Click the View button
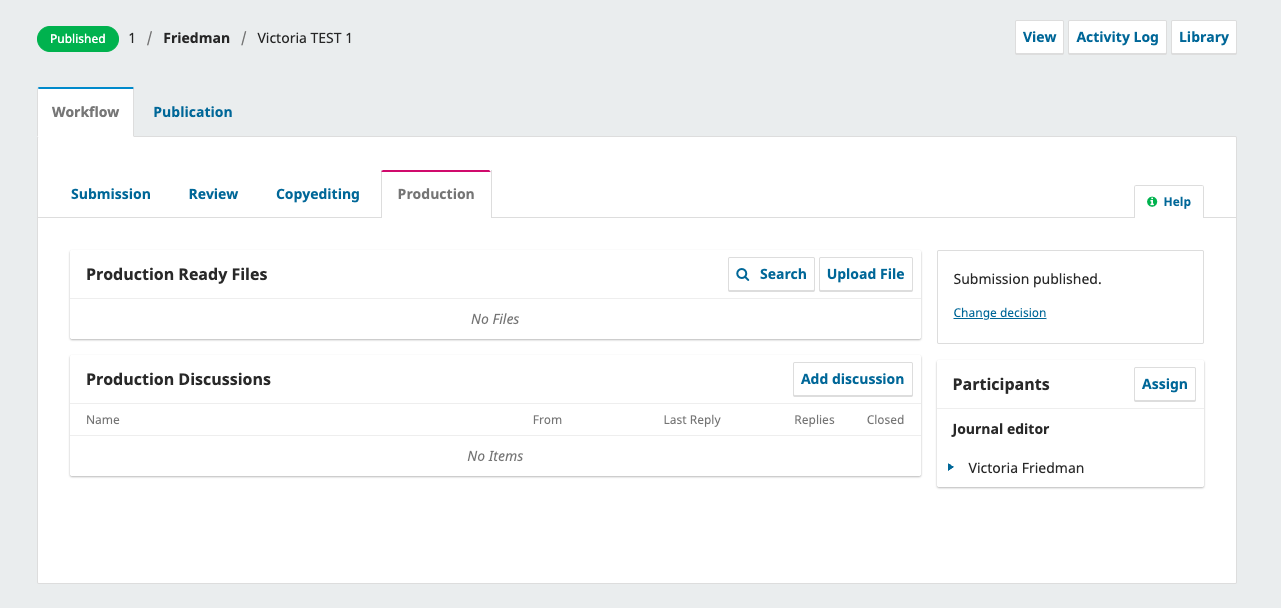This screenshot has height=608, width=1281. coord(1039,37)
